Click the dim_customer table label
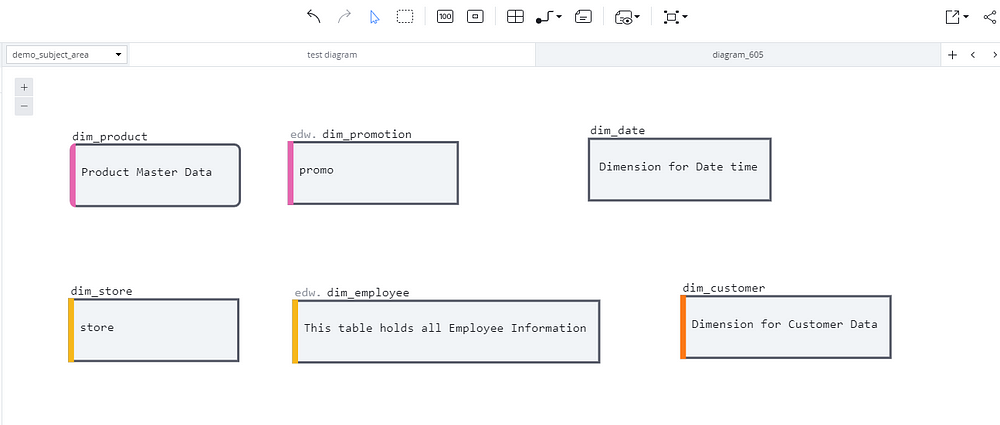 (724, 288)
